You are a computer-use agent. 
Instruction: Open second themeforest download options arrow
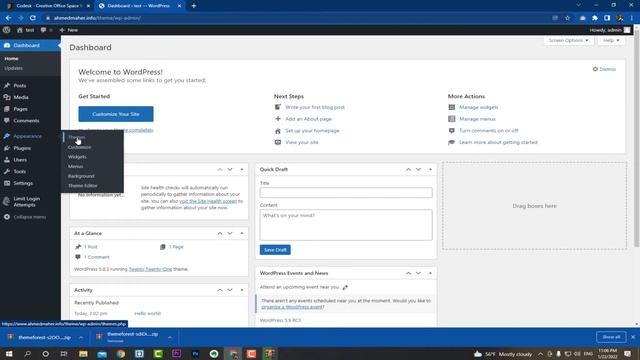coord(170,338)
